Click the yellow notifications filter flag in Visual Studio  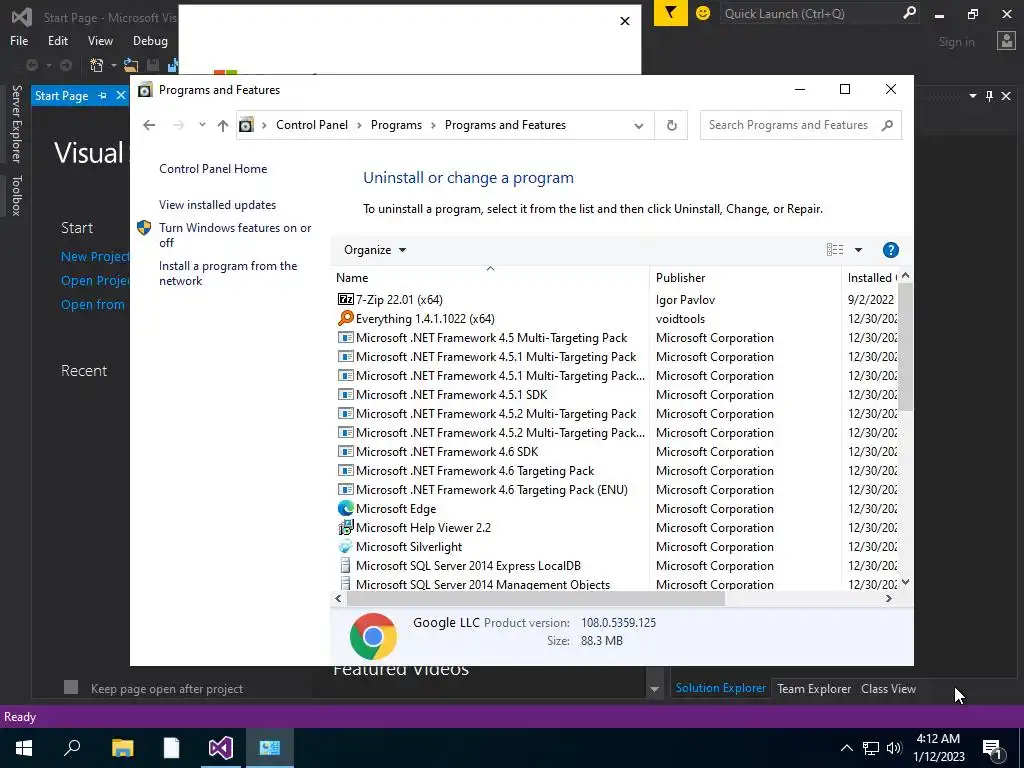coord(671,12)
